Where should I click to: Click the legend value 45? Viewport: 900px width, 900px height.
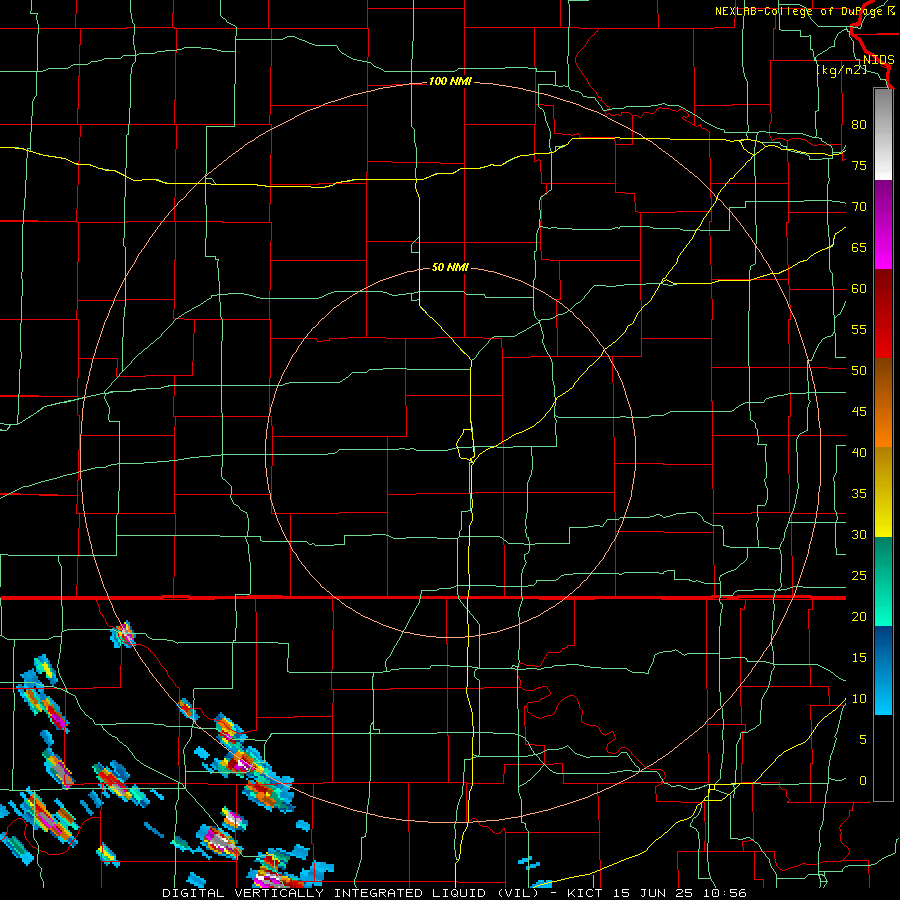pos(859,412)
